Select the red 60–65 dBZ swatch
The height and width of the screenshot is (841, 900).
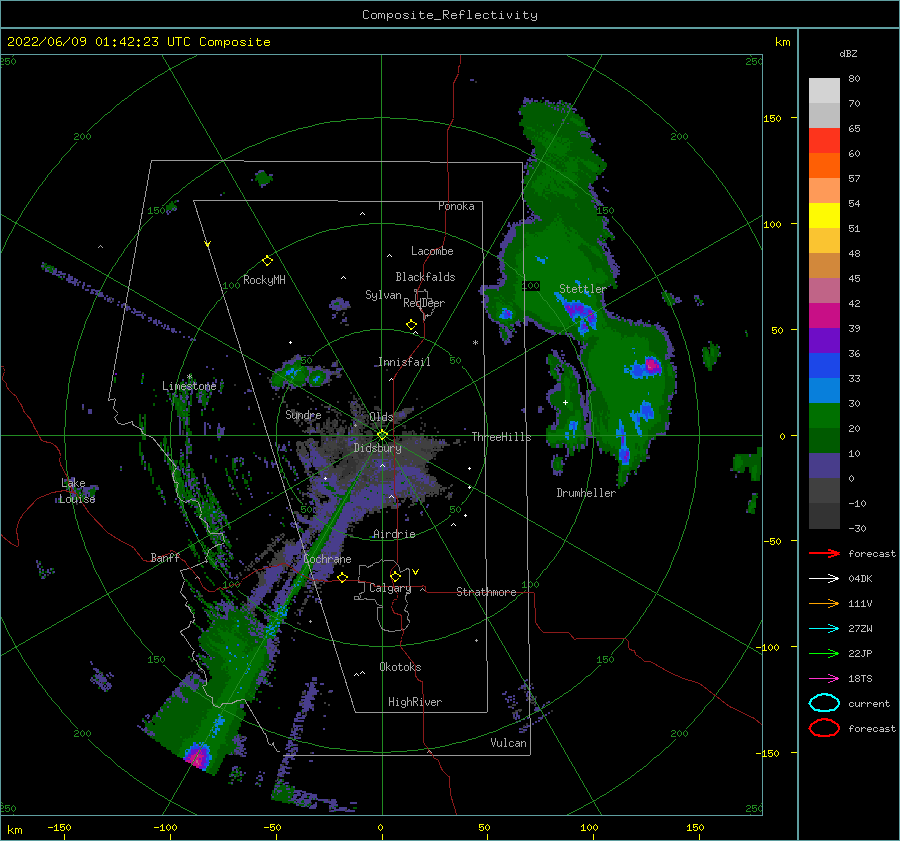(x=824, y=140)
